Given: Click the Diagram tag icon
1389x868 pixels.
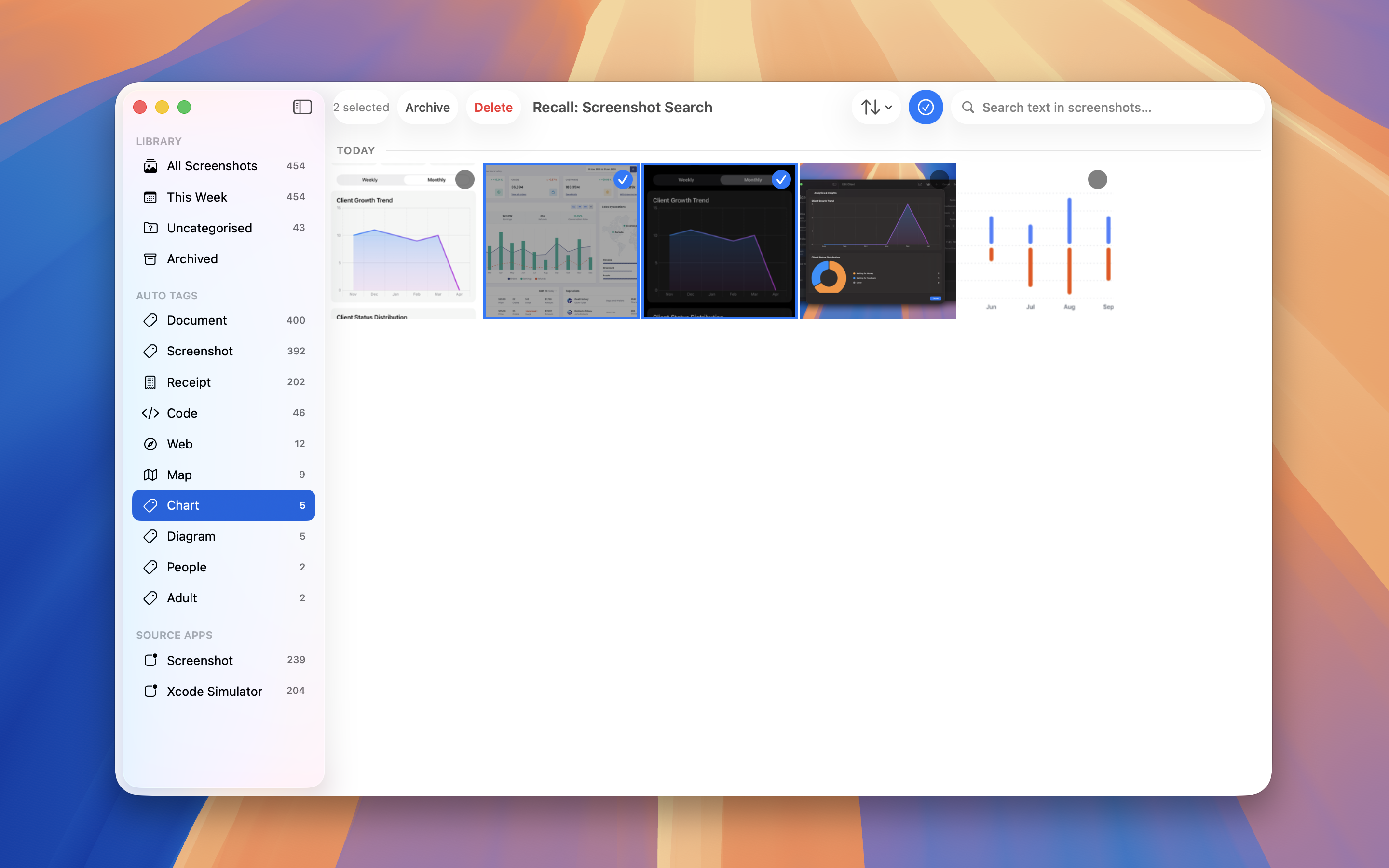Looking at the screenshot, I should pyautogui.click(x=150, y=536).
